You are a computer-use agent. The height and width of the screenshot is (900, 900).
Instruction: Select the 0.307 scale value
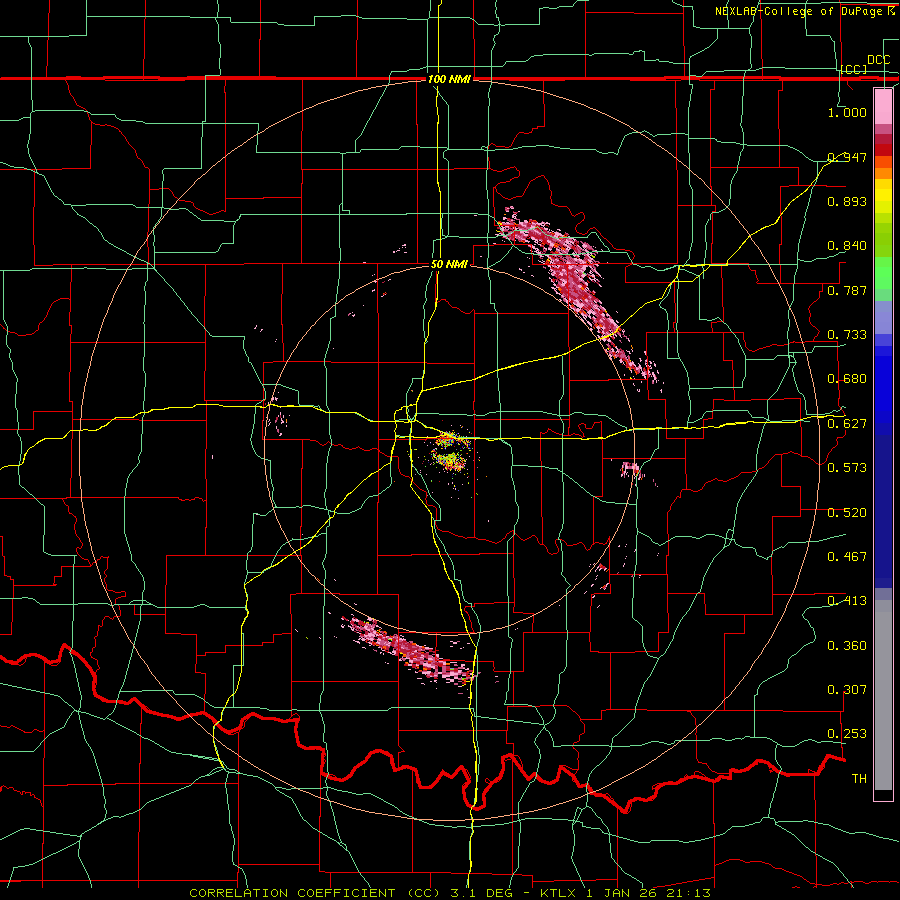pyautogui.click(x=847, y=690)
